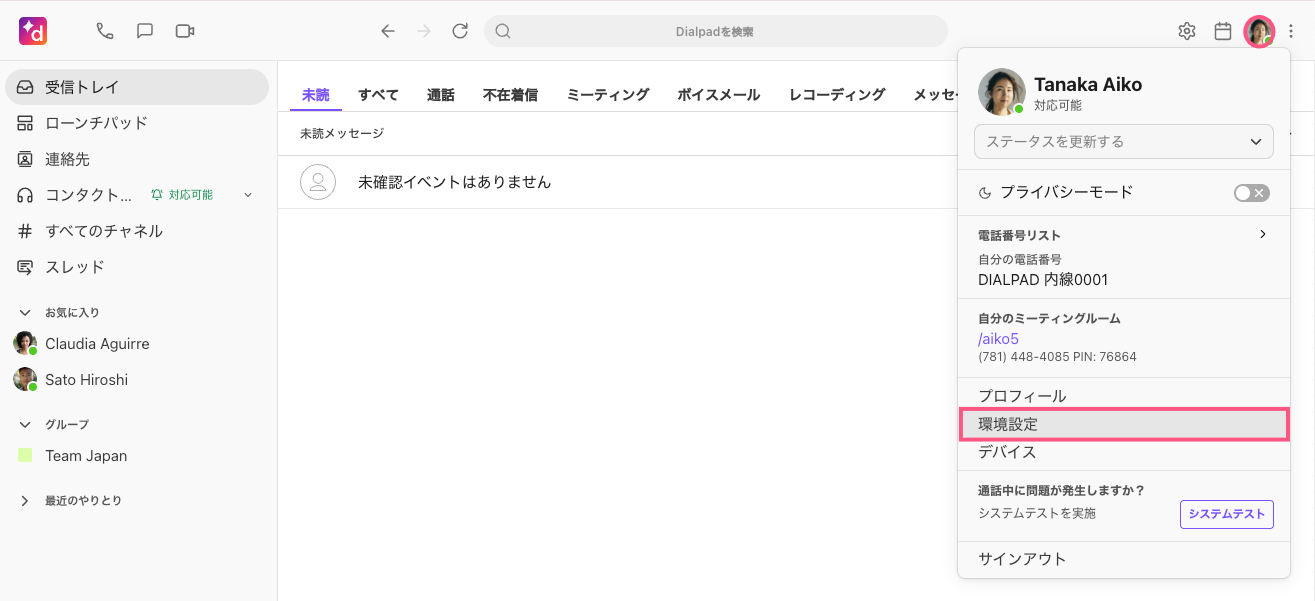Viewport: 1315px width, 601px height.
Task: Open the /aiko5 meeting room link
Action: [998, 339]
